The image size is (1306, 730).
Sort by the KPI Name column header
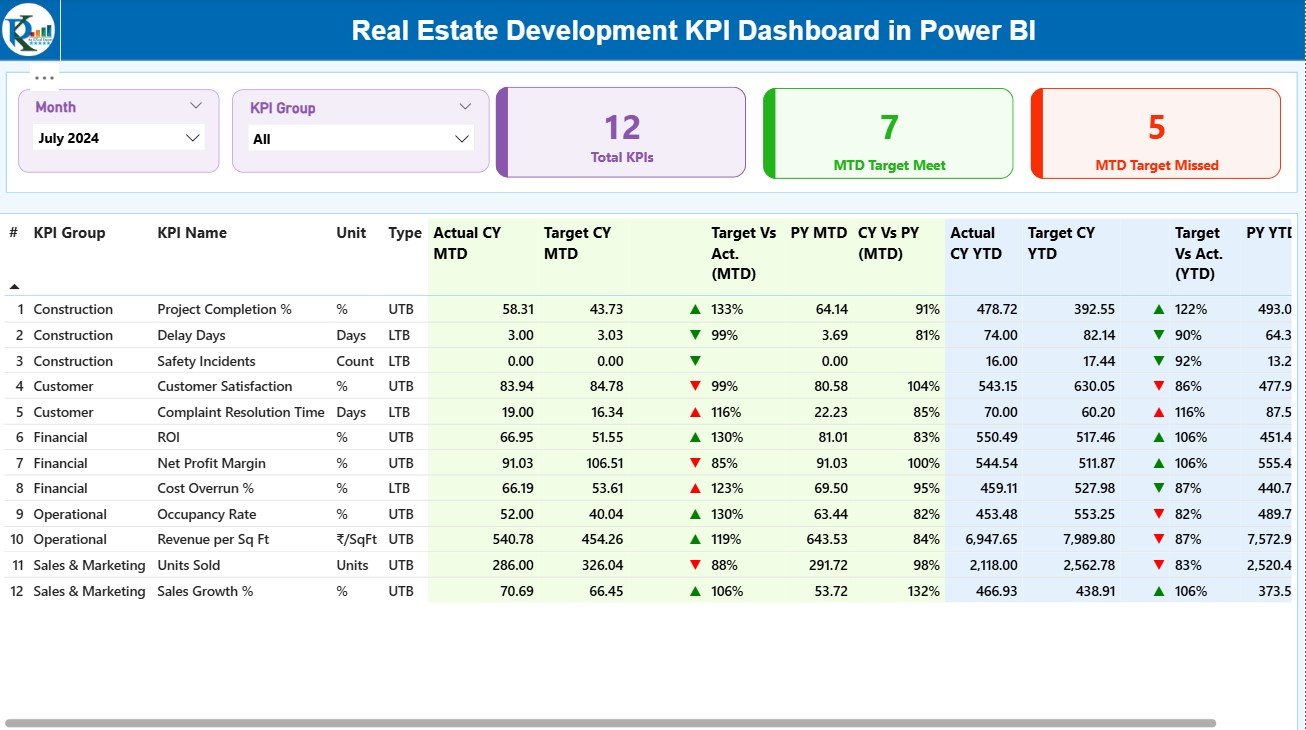[x=192, y=233]
